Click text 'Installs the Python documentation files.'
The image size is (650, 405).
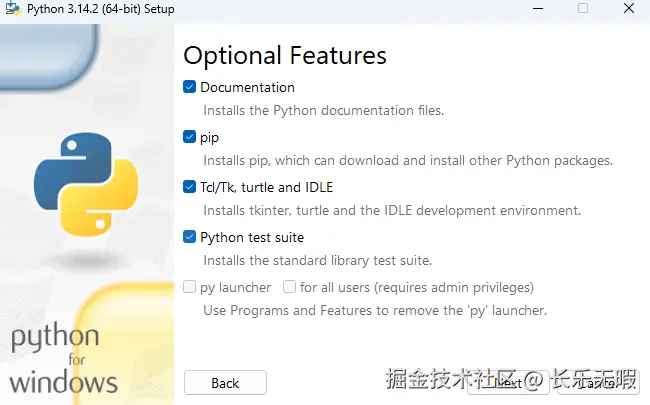pos(323,111)
